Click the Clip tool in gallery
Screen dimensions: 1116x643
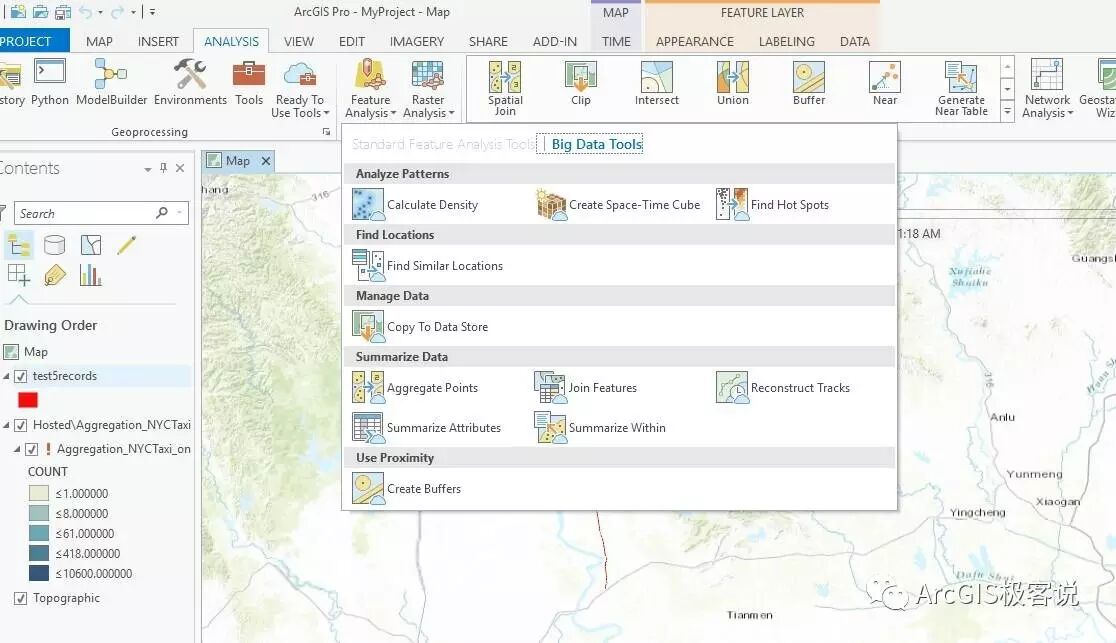coord(581,84)
